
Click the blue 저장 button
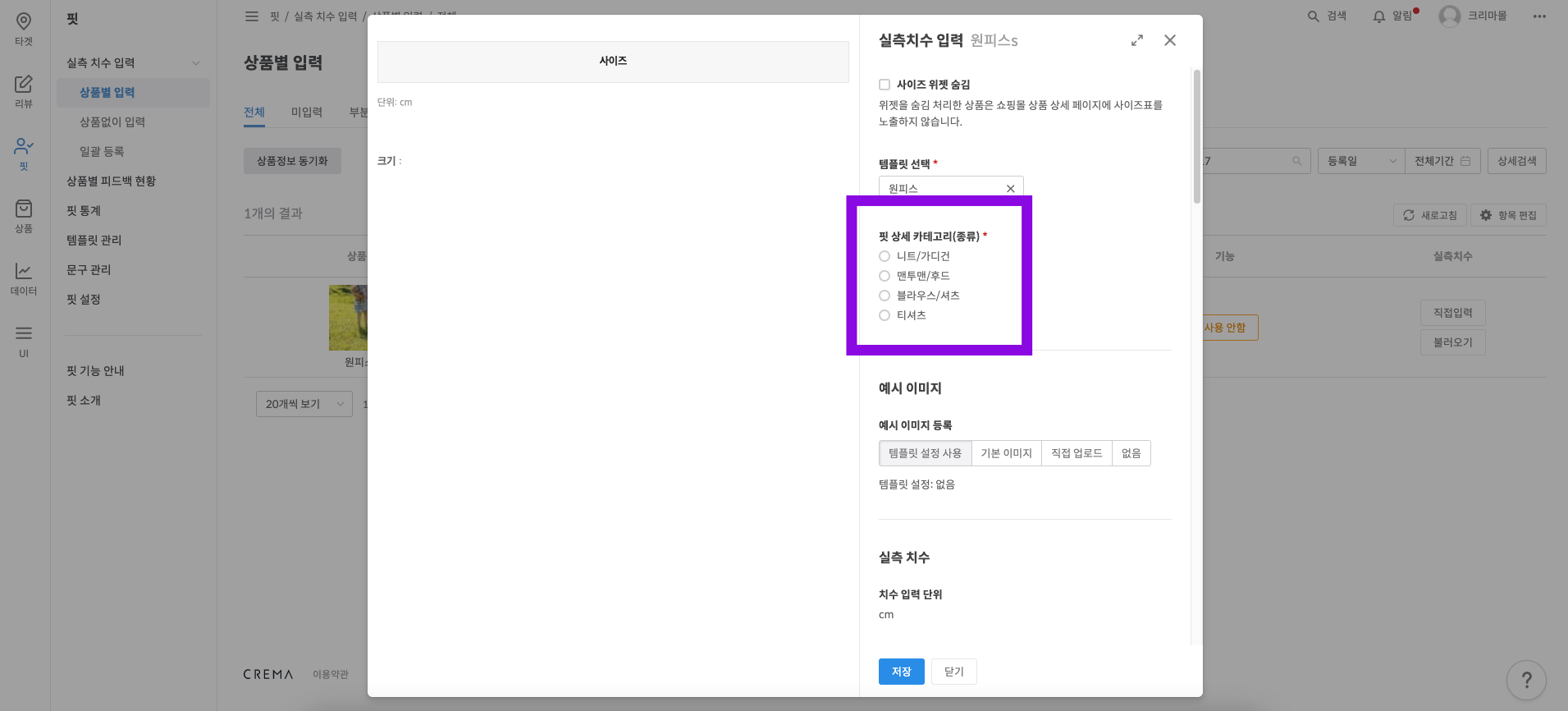click(x=902, y=672)
